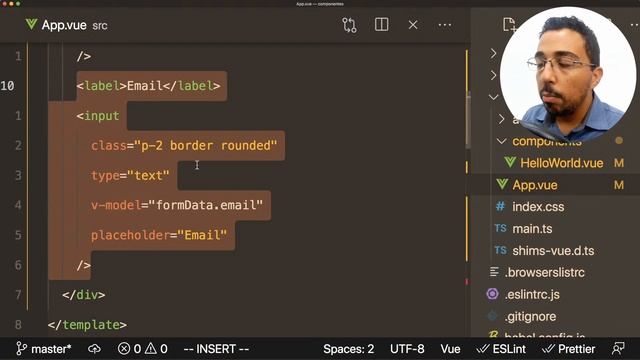Image resolution: width=640 pixels, height=360 pixels.
Task: Open HelloWorld.vue in the Explorer
Action: coord(562,163)
